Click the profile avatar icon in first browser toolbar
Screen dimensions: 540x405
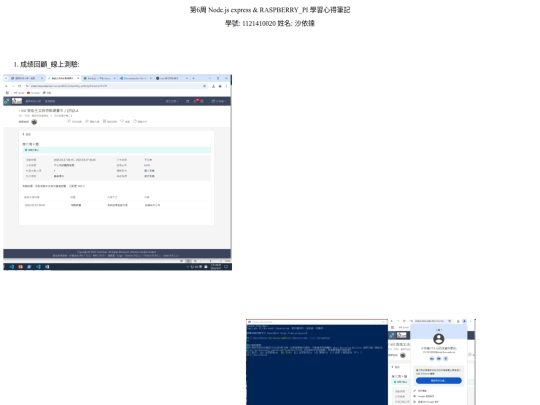click(x=220, y=86)
